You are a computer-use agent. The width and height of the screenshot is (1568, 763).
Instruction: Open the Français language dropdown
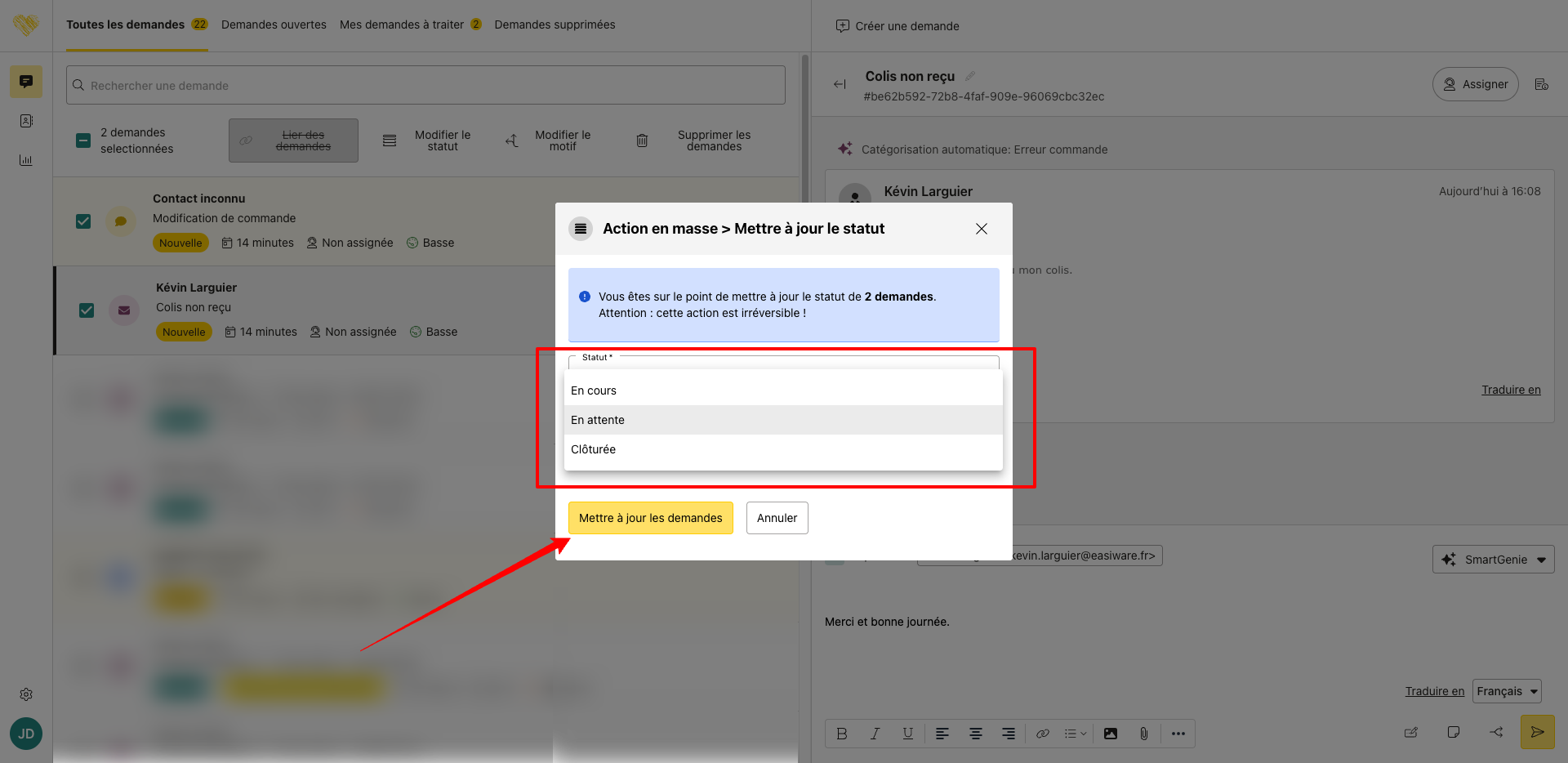[x=1506, y=691]
